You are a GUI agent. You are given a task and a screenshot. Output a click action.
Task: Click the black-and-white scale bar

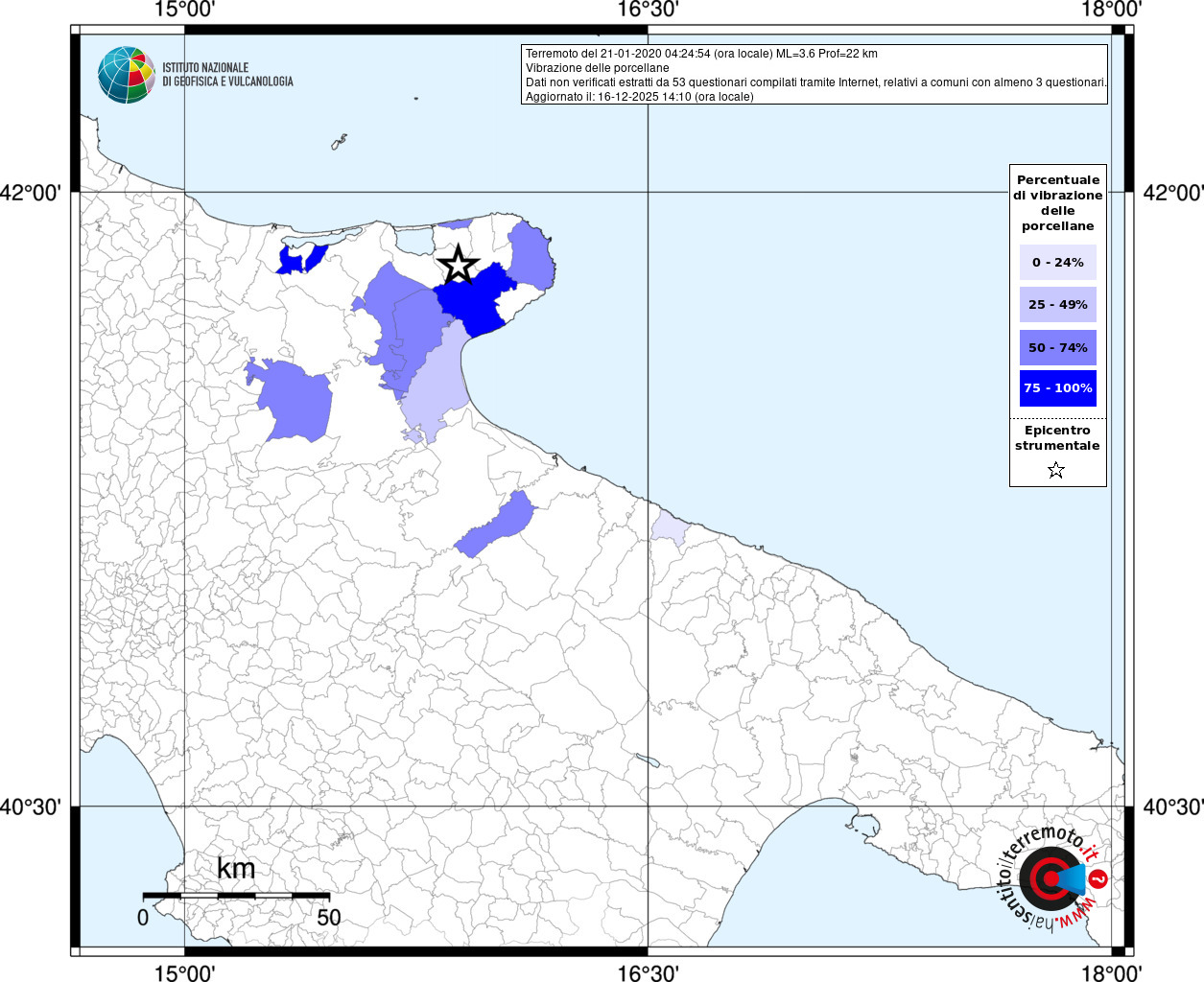236,896
